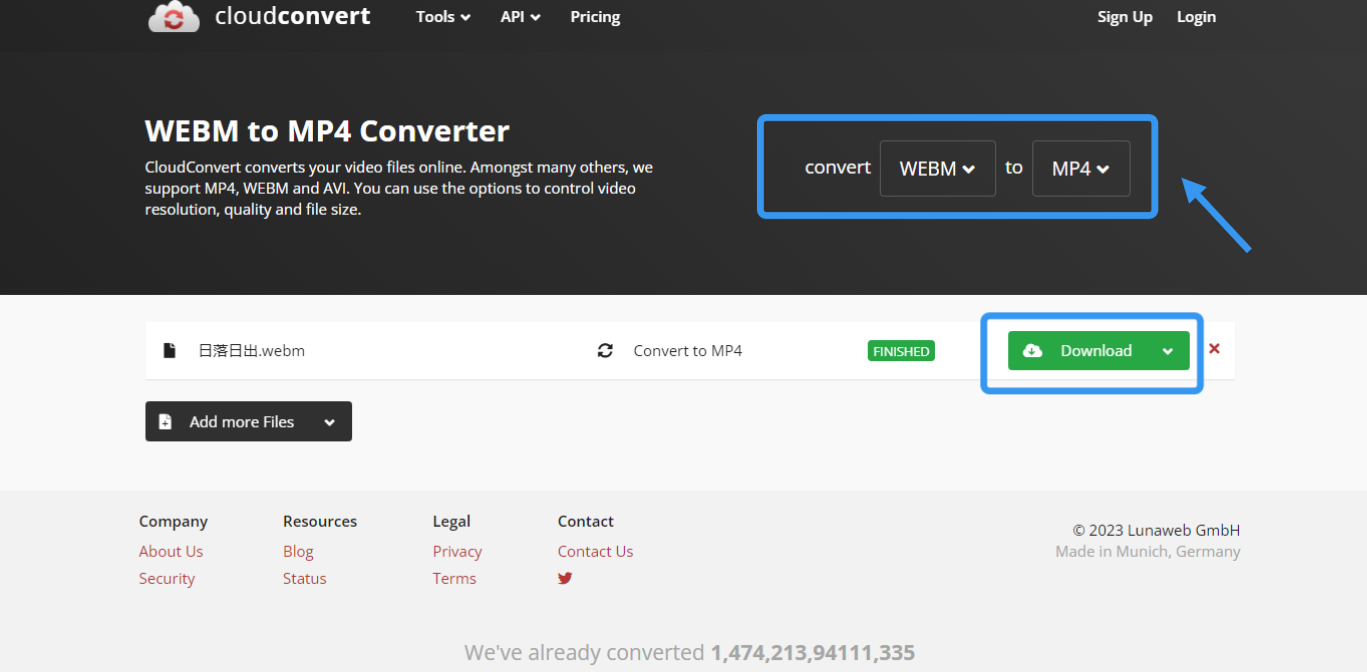
Task: Open the Security footer link
Action: (167, 578)
